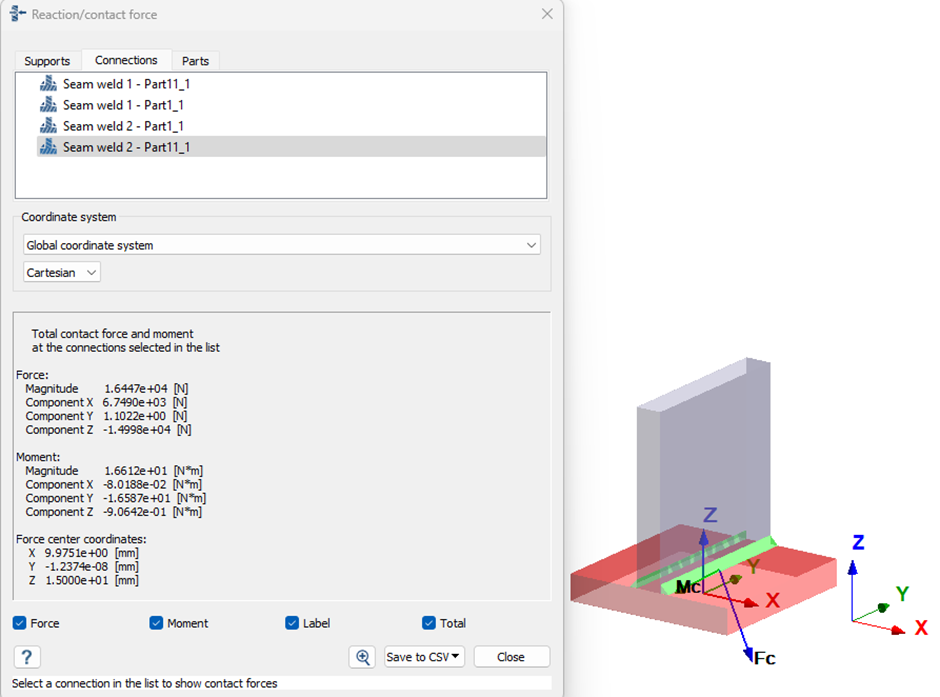Uncheck the Force checkbox

(20, 623)
